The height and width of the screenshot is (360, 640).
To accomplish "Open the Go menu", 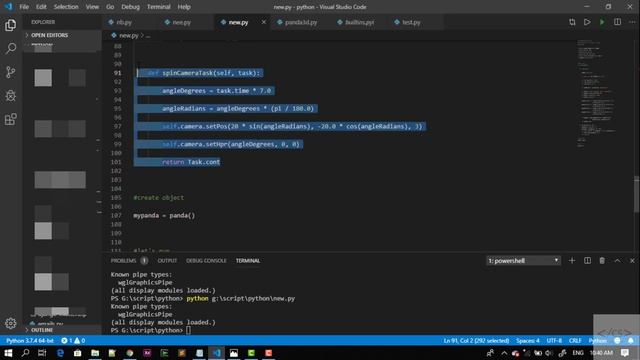I will point(110,7).
